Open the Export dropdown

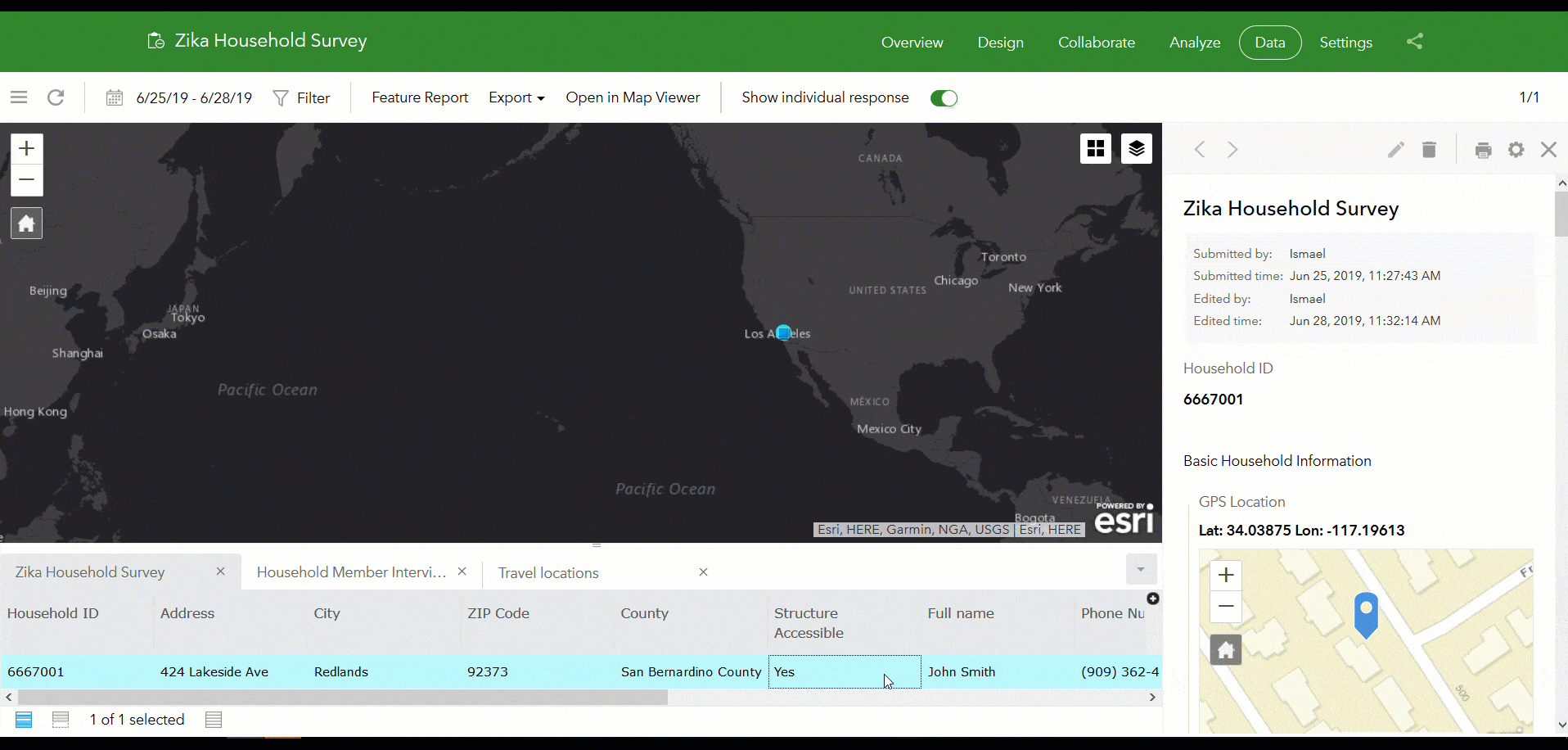[x=516, y=97]
